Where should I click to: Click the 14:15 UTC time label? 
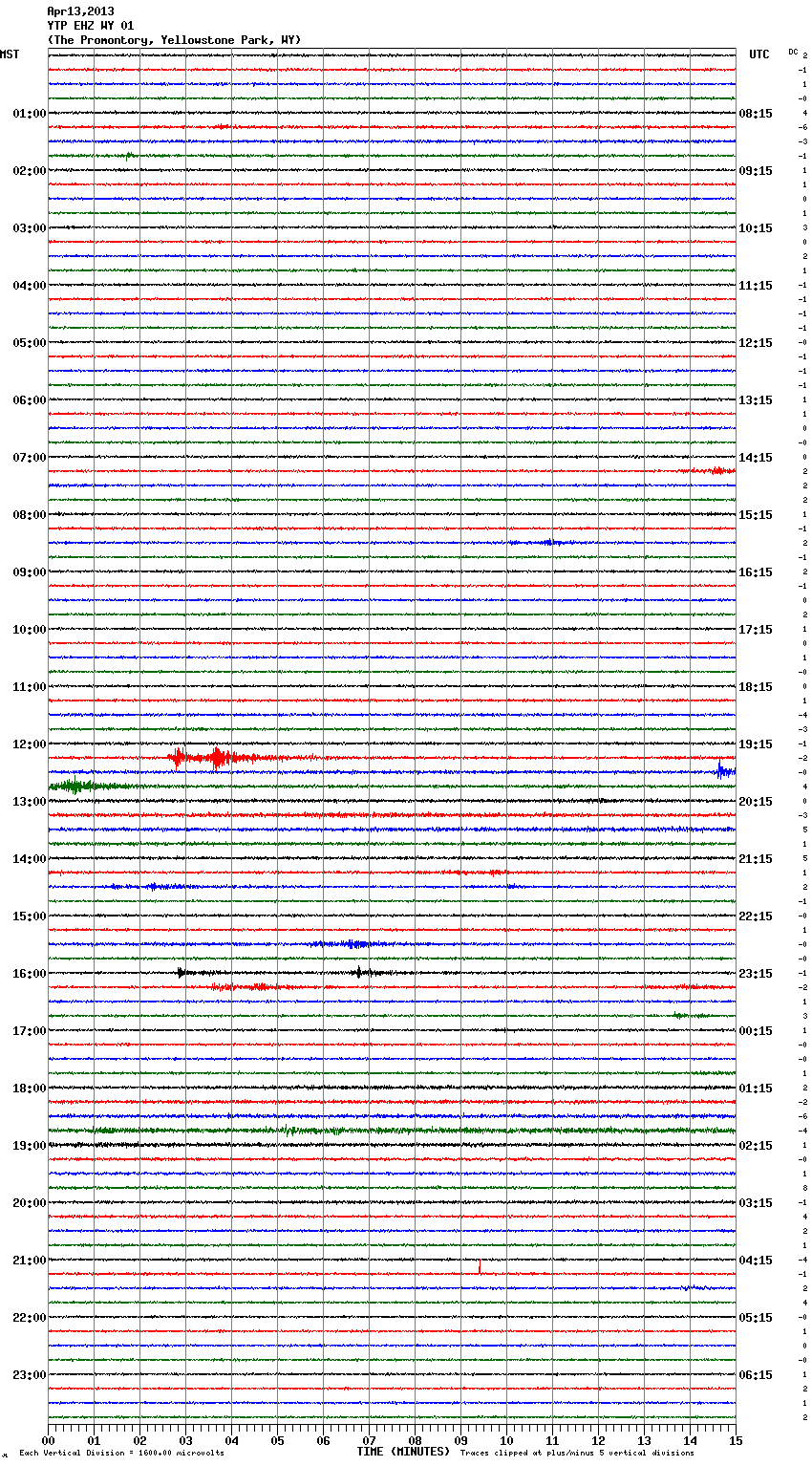point(756,458)
